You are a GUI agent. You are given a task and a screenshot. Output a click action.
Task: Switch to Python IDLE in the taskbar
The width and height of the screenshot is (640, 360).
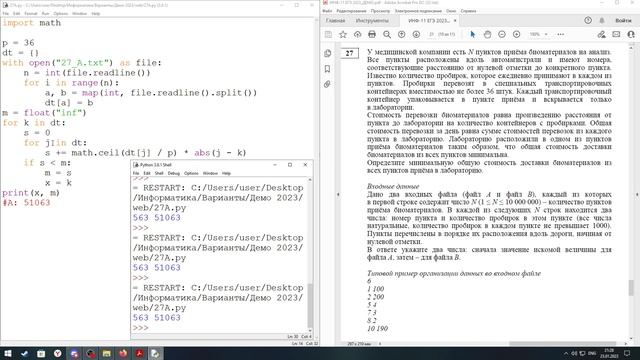(156, 353)
